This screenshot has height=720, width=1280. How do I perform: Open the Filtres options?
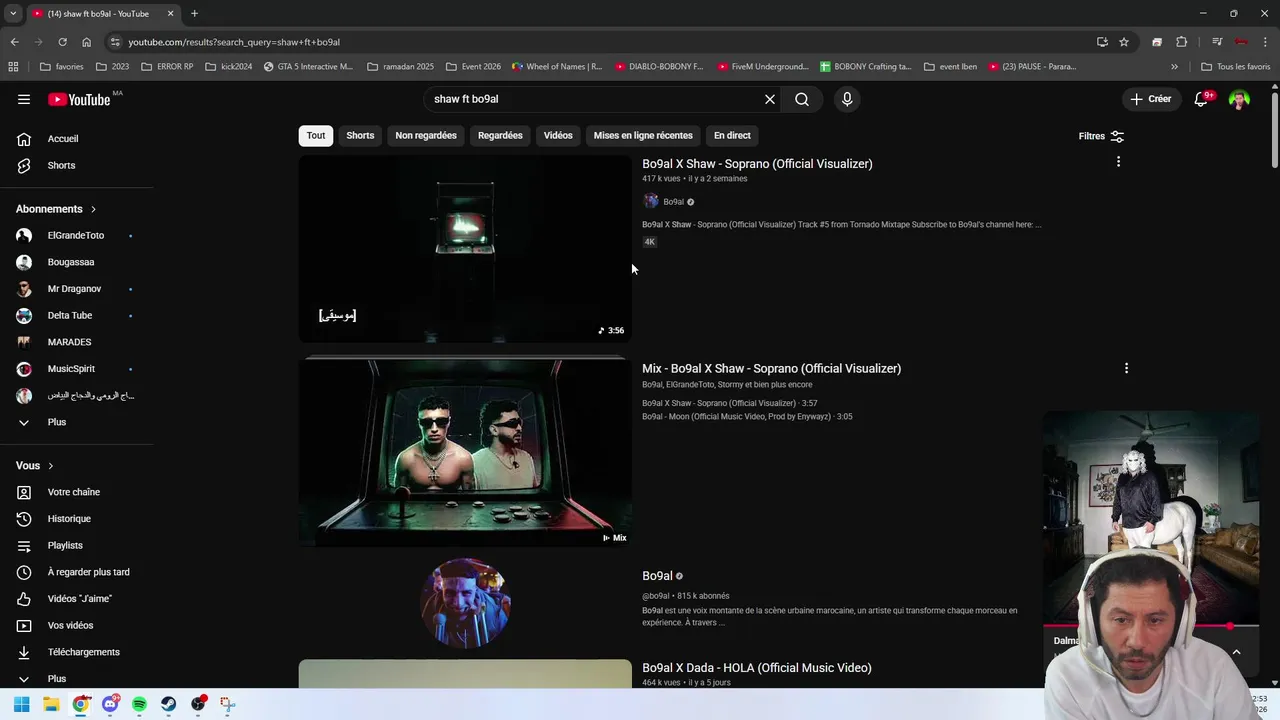tap(1101, 136)
